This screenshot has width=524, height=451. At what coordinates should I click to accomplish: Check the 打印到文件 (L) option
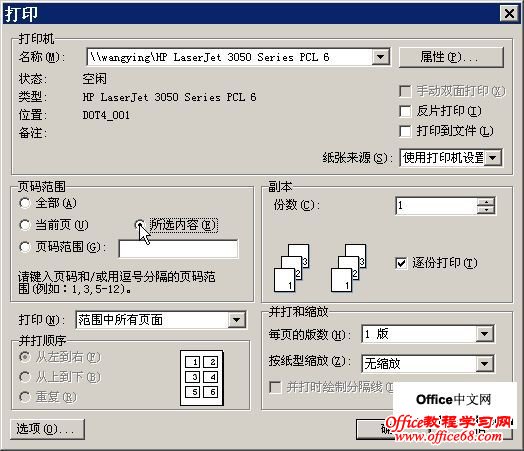click(405, 131)
